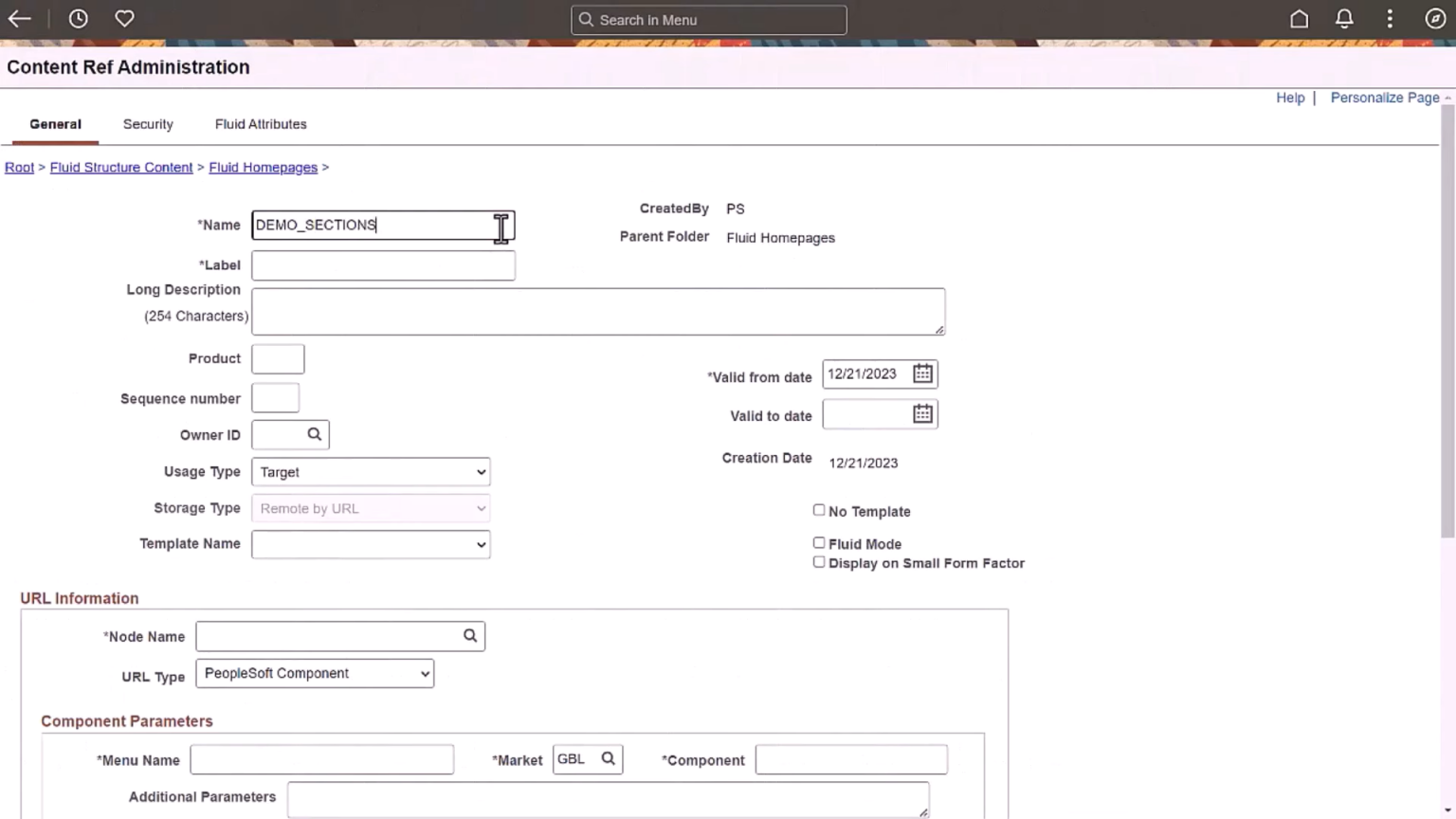Open the Actions menu (three dots)
This screenshot has width=1456, height=819.
(1390, 19)
